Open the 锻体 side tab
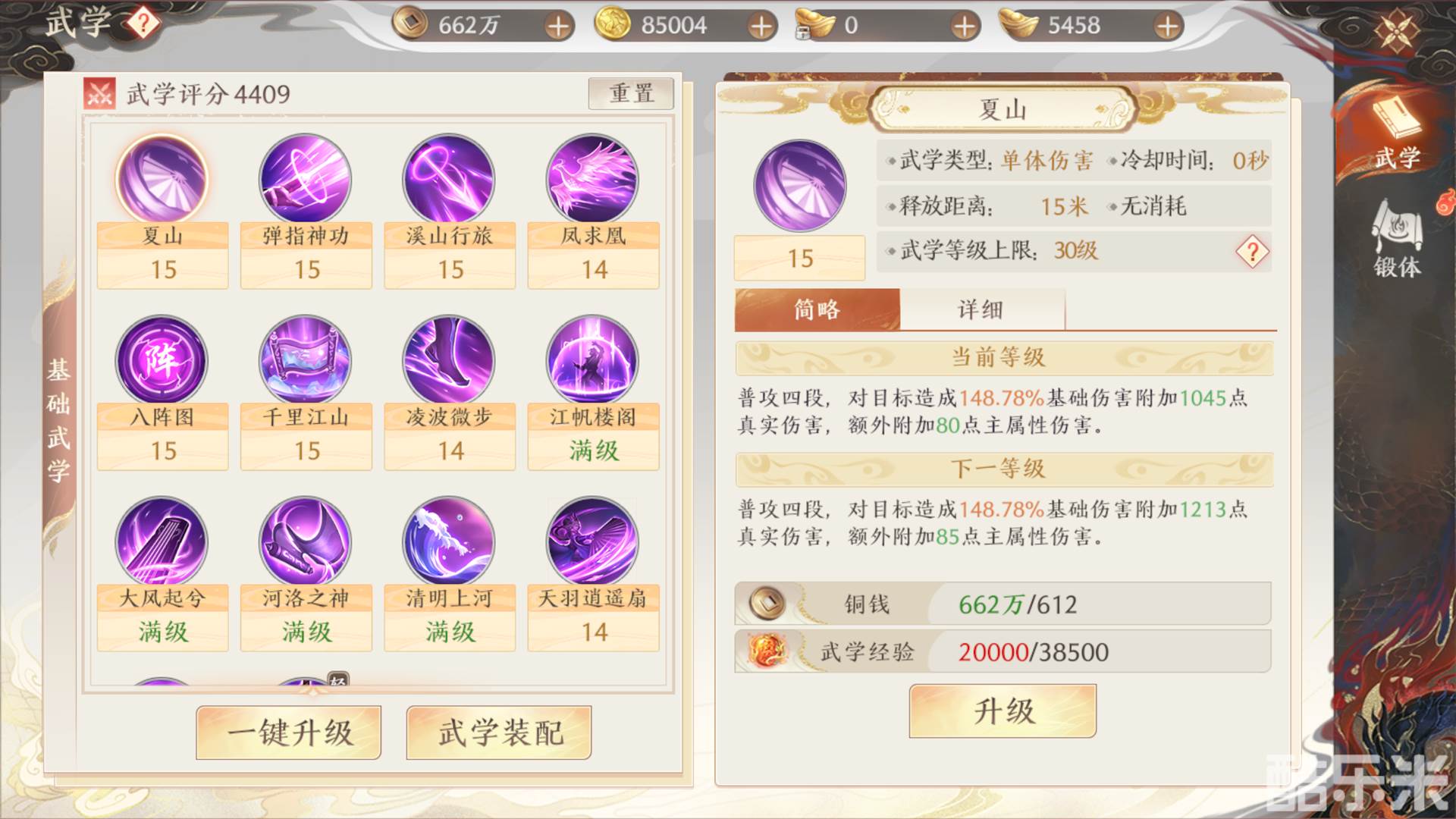This screenshot has width=1456, height=819. coord(1397,240)
